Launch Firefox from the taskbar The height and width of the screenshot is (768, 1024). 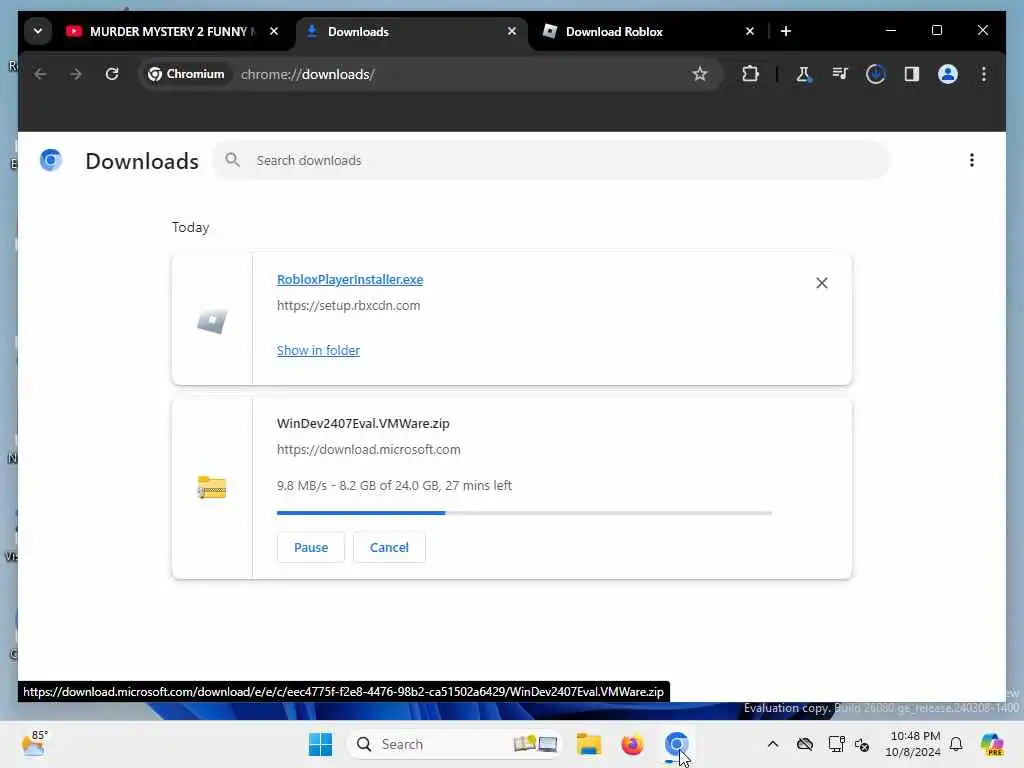632,744
